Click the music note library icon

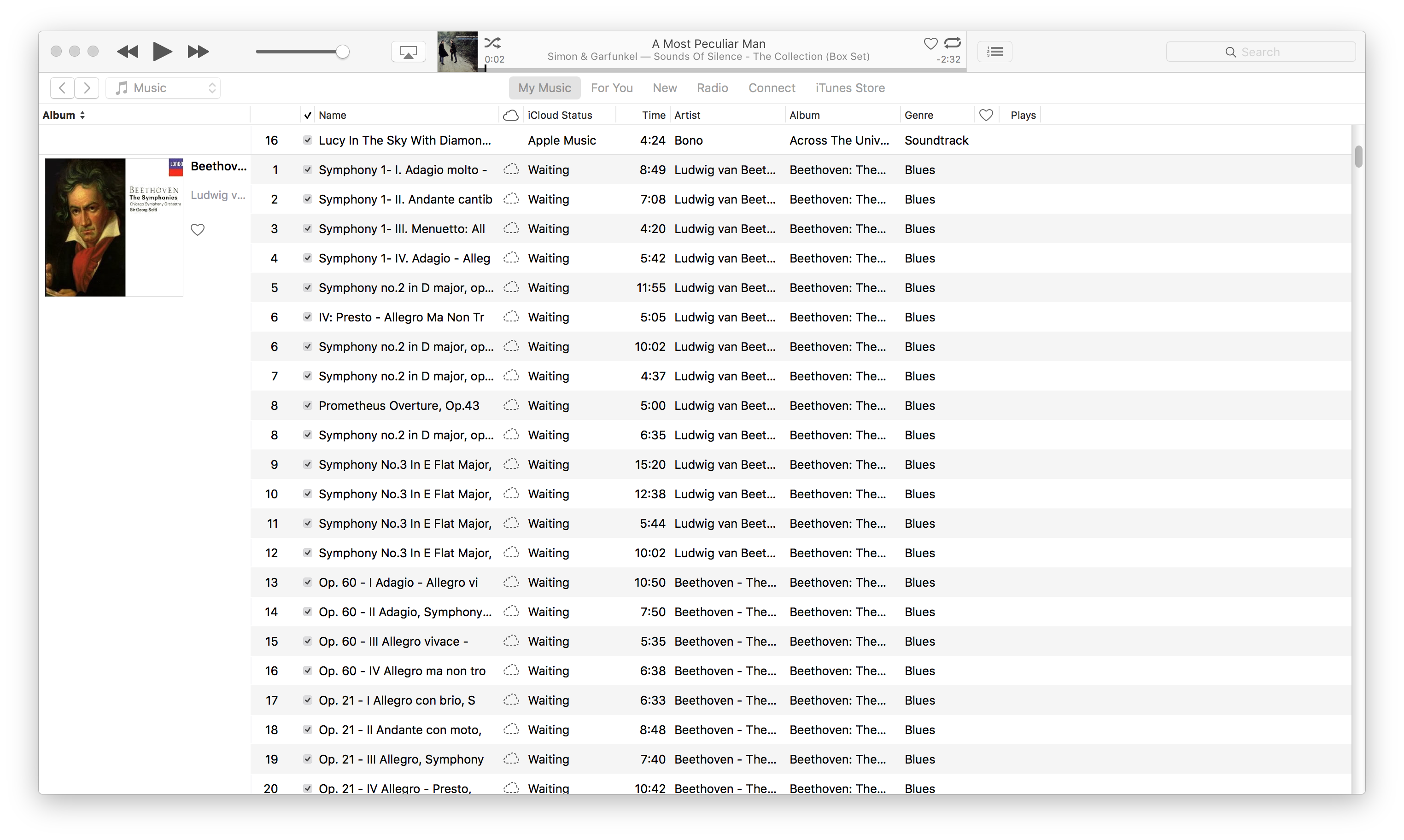coord(121,88)
